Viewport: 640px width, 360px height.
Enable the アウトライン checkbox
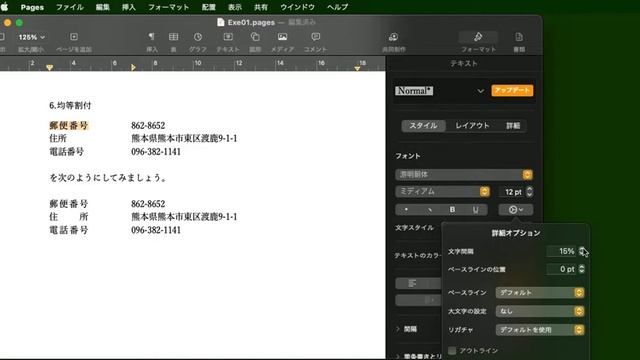click(452, 351)
